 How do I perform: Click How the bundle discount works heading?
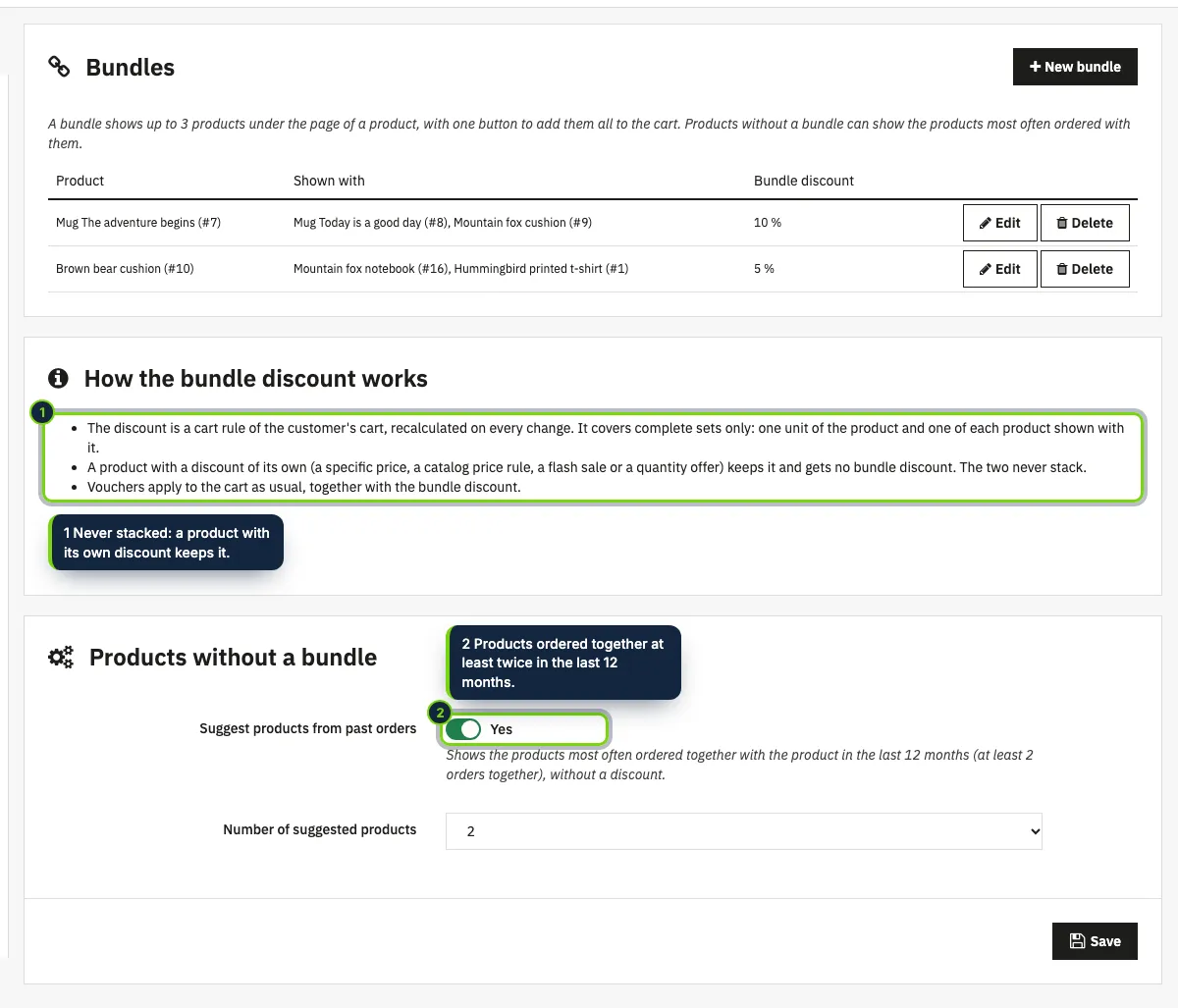256,379
